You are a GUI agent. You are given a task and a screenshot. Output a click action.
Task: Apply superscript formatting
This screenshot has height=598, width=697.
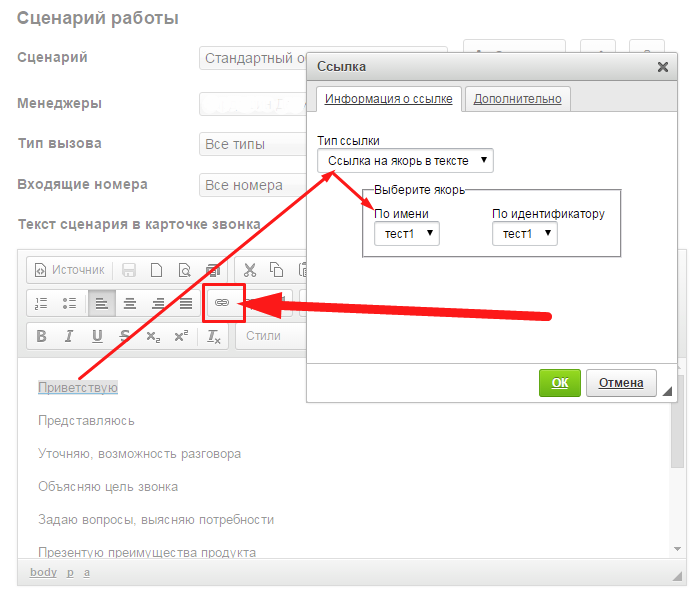pyautogui.click(x=181, y=336)
